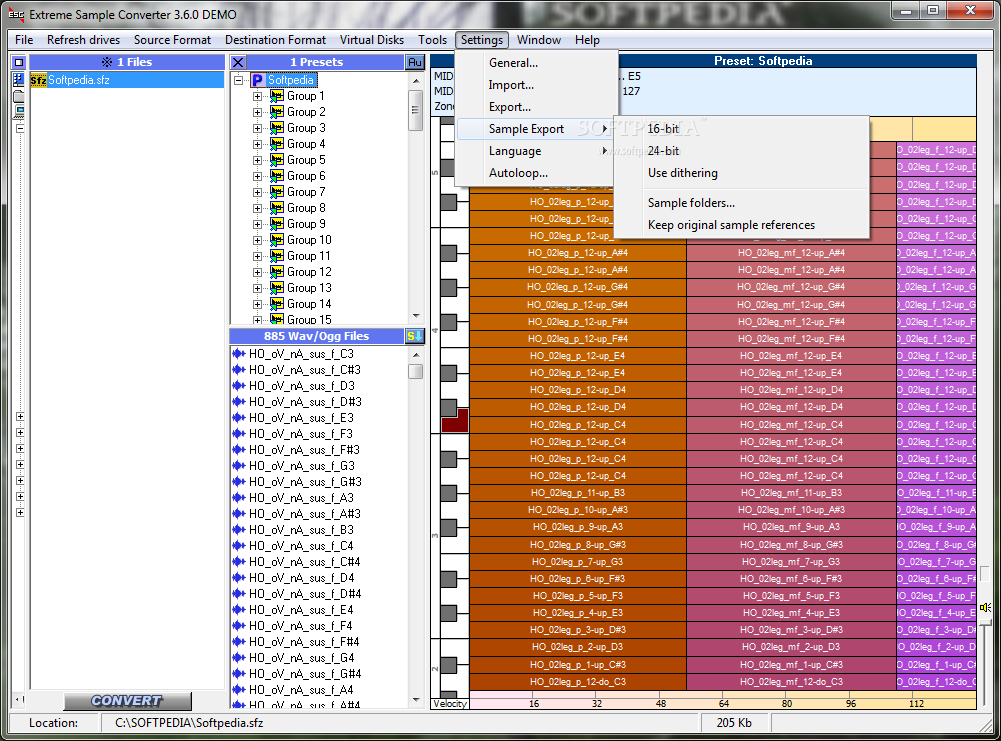The height and width of the screenshot is (741, 1001).
Task: Open the Help menu
Action: (587, 40)
